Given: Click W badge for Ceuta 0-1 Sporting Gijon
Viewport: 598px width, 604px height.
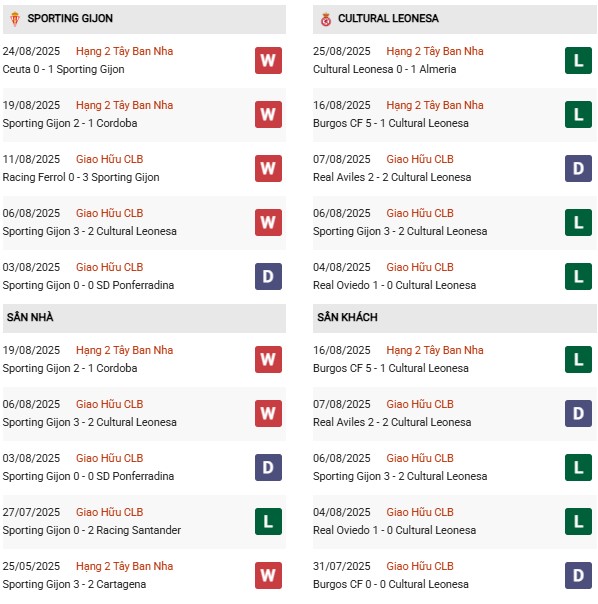Looking at the screenshot, I should pos(268,60).
